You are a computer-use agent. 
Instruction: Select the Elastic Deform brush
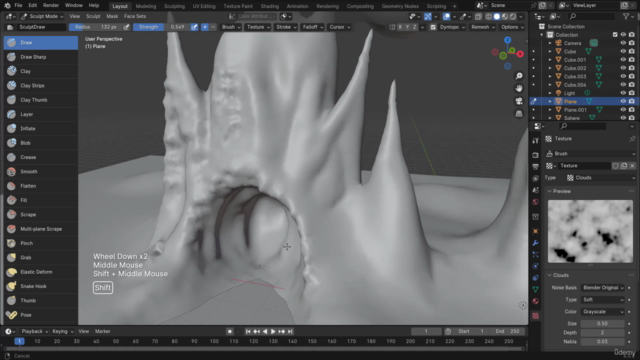(x=41, y=272)
